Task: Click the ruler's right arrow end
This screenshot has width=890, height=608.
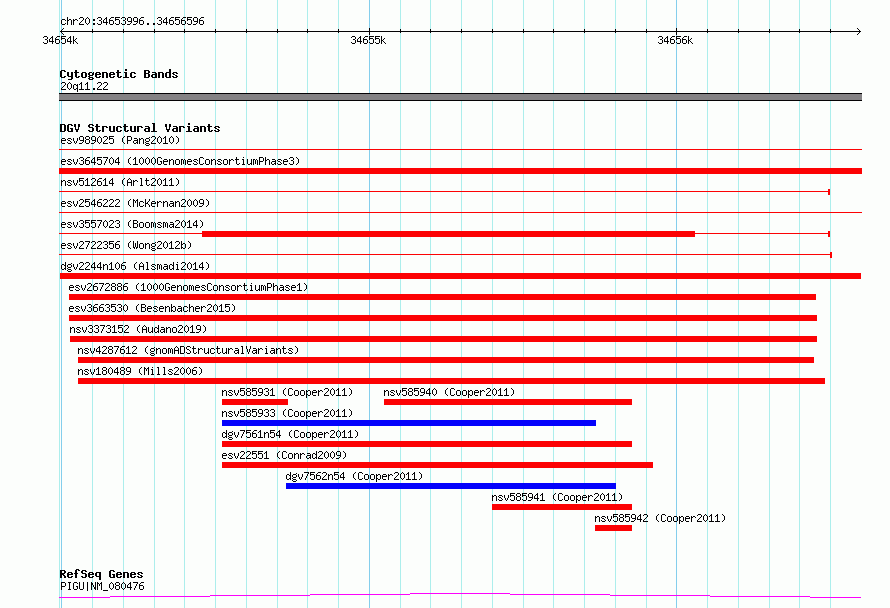Action: pyautogui.click(x=858, y=31)
